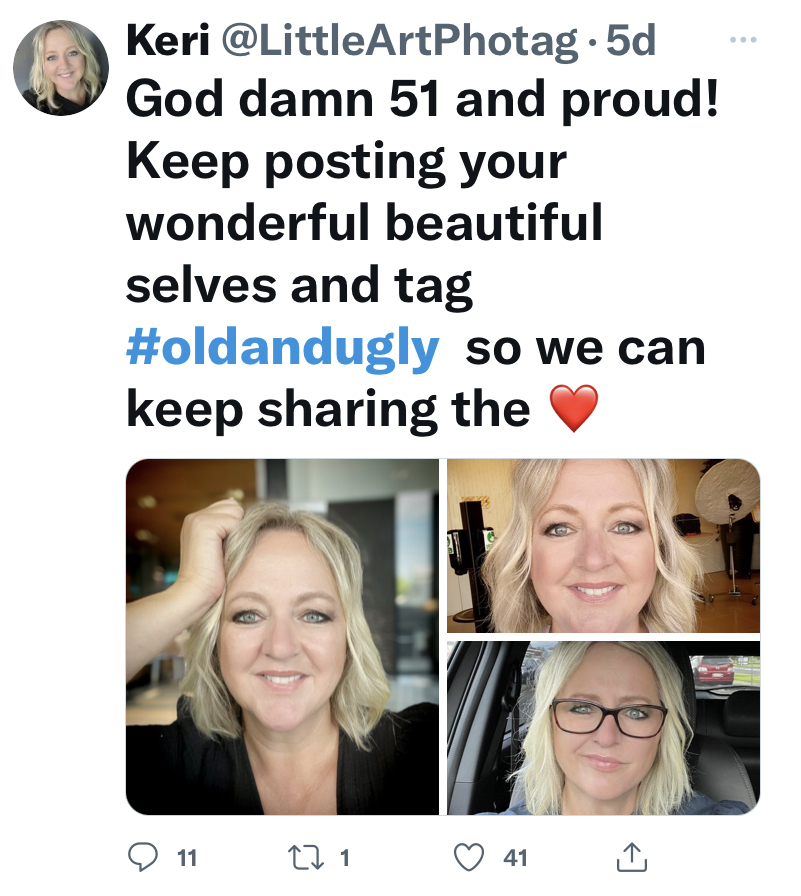Open the 5d timestamp permalink

pyautogui.click(x=630, y=41)
